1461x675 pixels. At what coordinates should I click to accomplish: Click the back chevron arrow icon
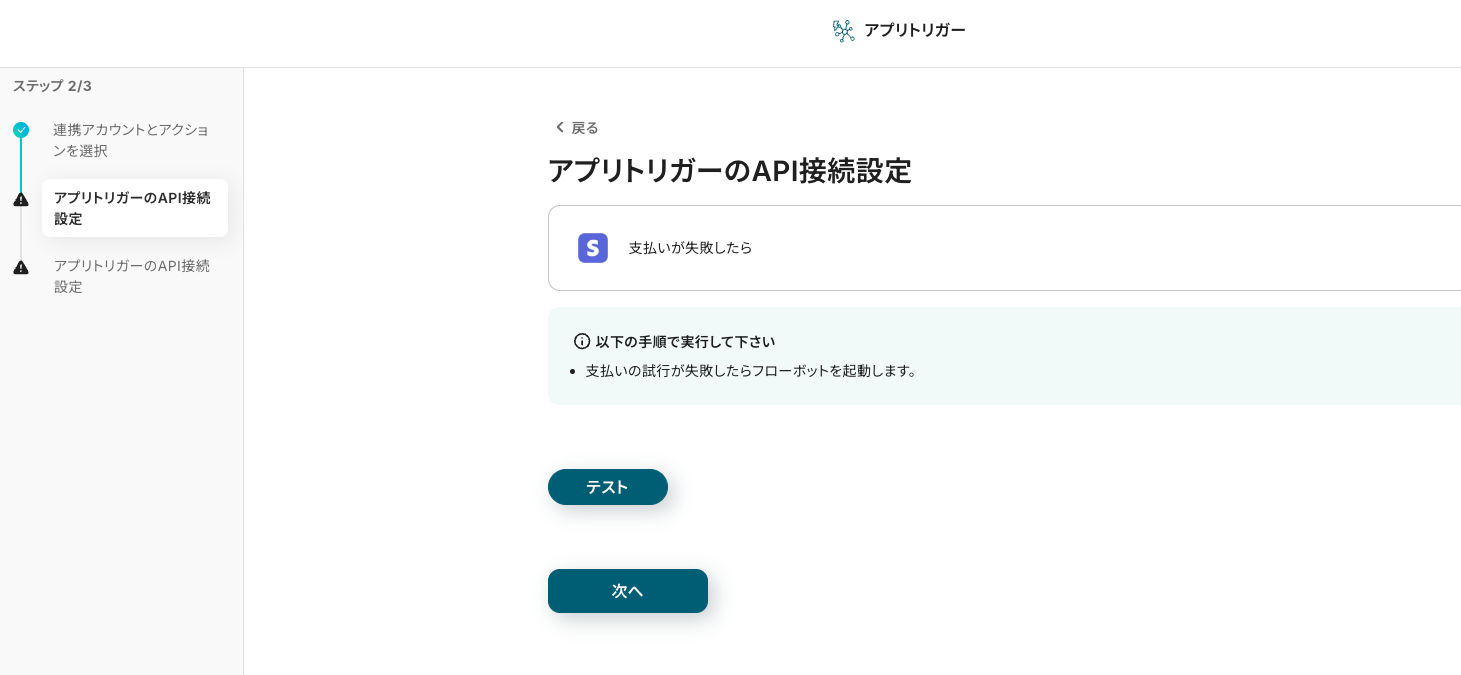[559, 127]
